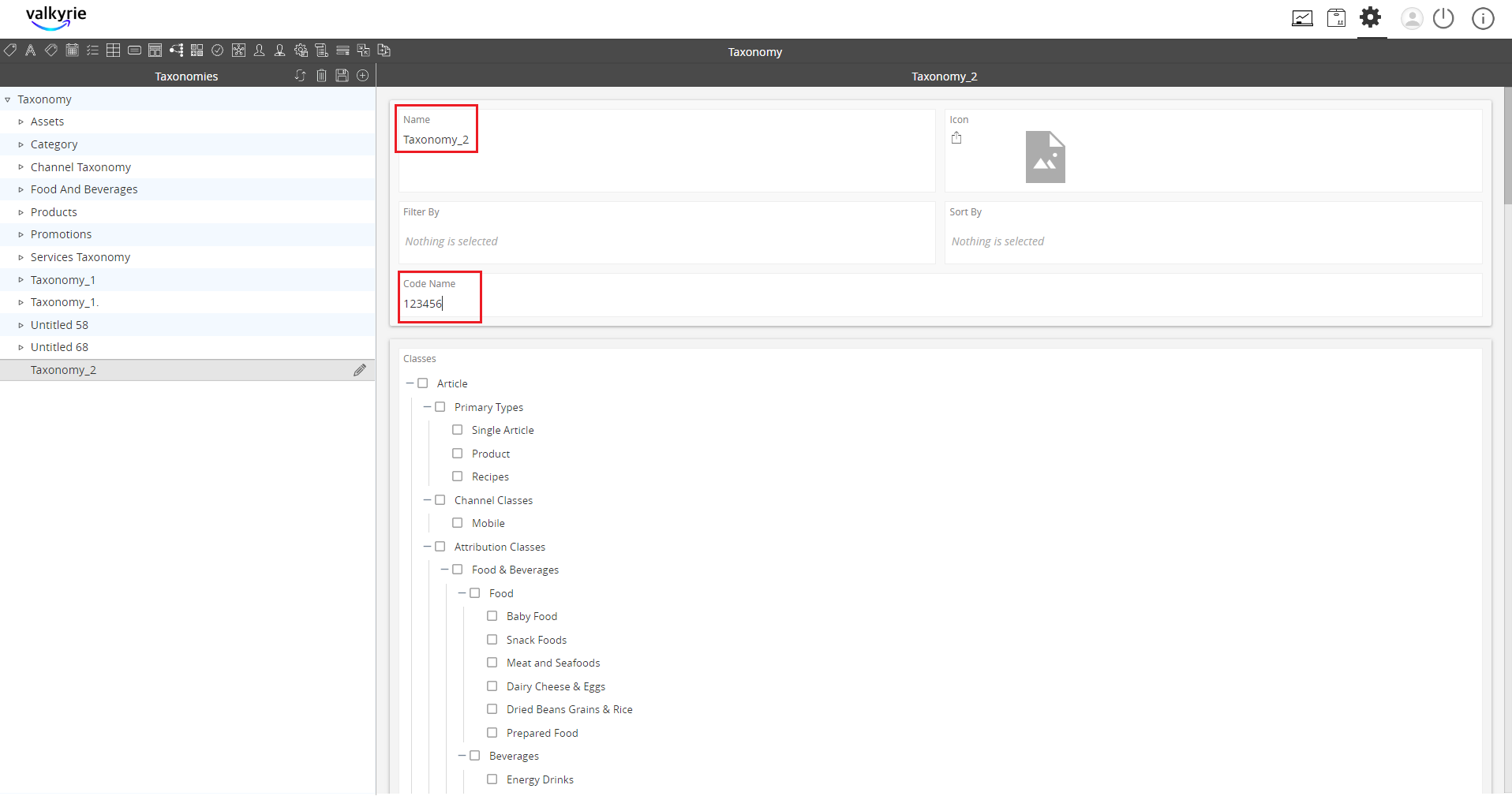
Task: Collapse the root Taxonomy tree node
Action: pyautogui.click(x=8, y=100)
